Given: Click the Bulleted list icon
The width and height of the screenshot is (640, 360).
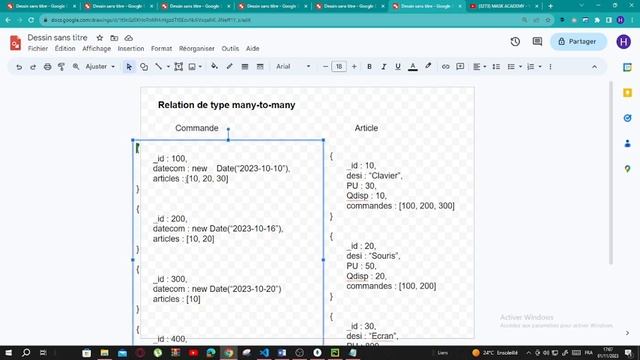Looking at the screenshot, I should (511, 67).
